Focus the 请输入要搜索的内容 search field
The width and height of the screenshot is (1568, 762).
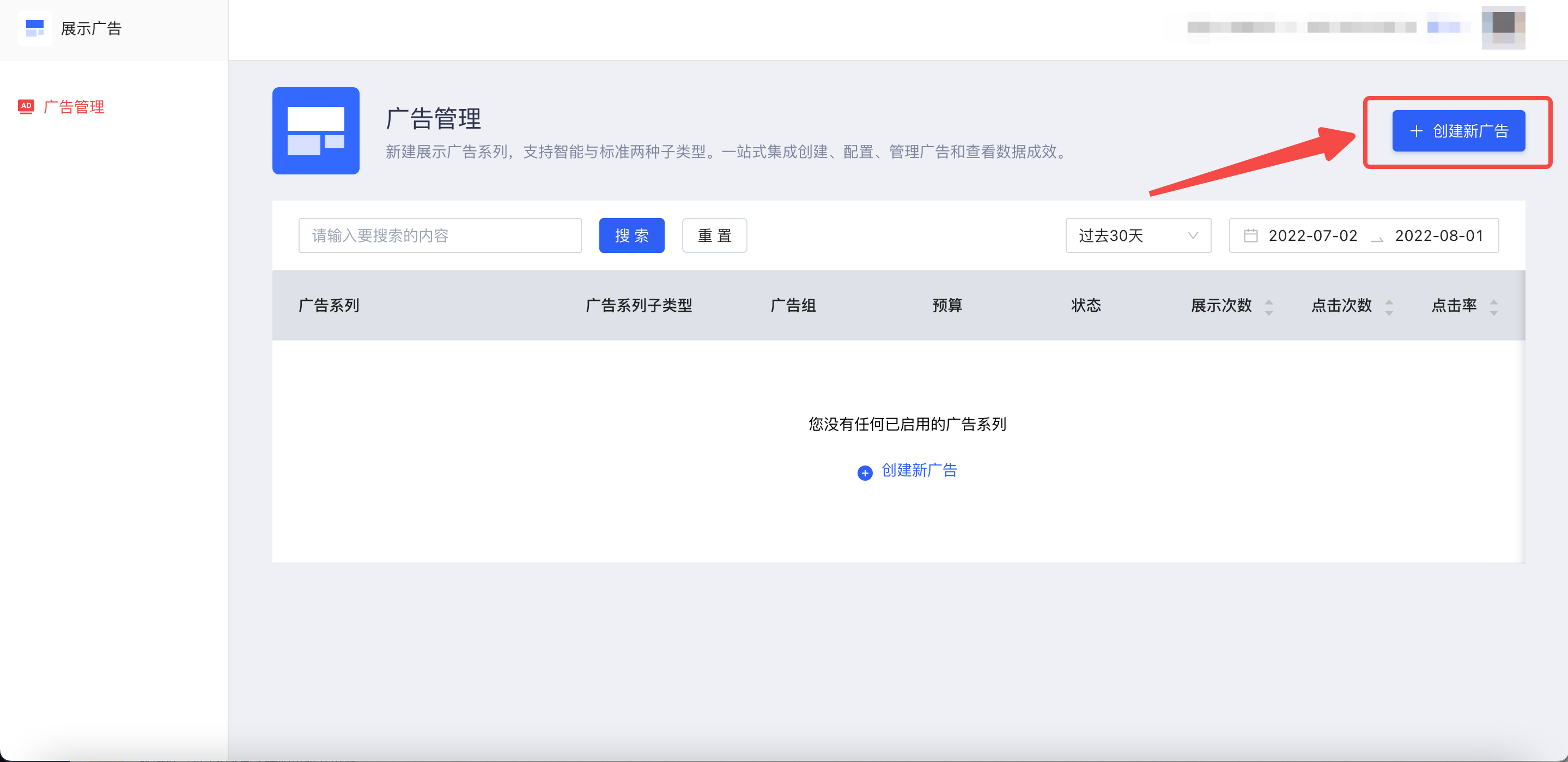[440, 235]
